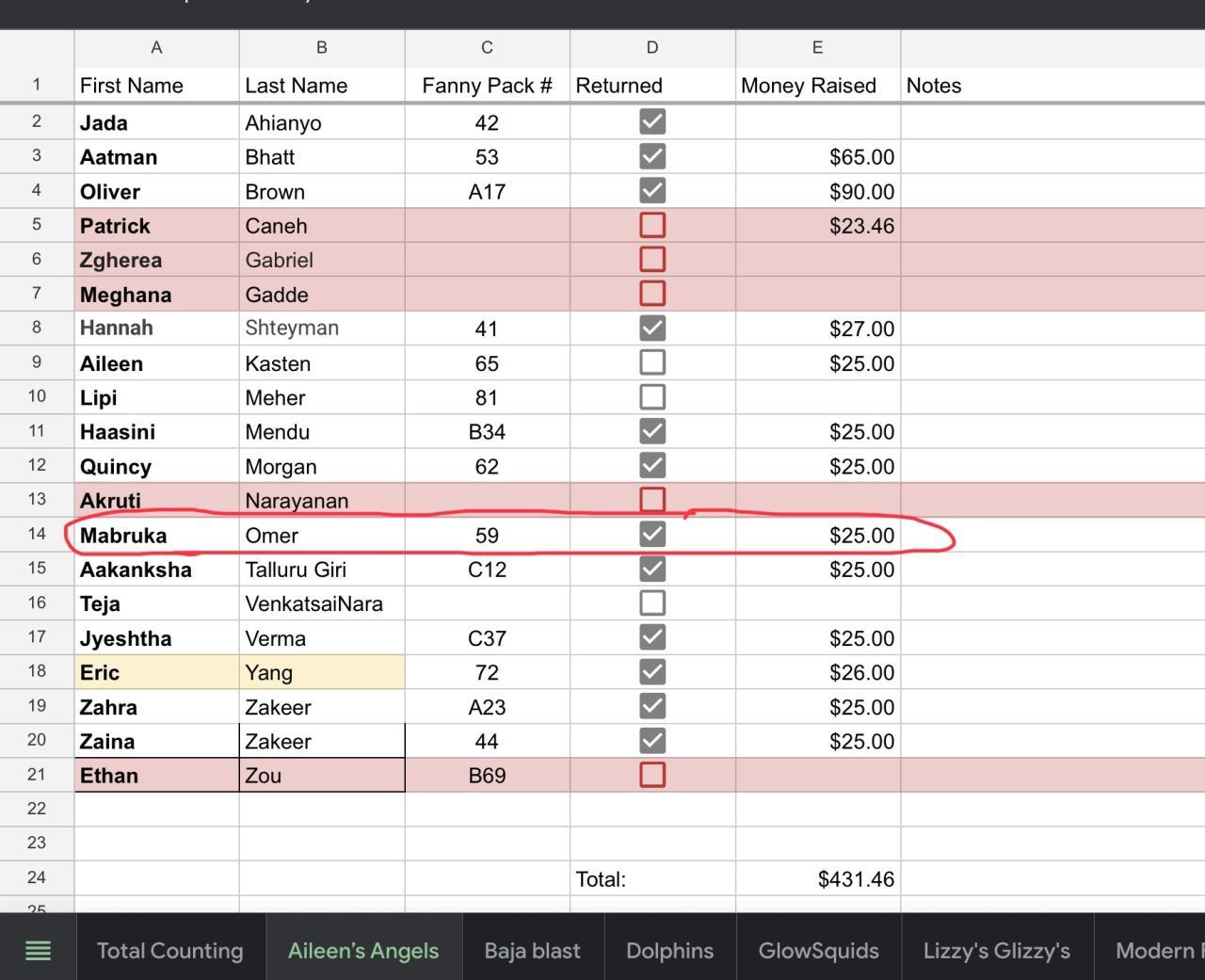
Task: Click the Money Raised total cell $431.46
Action: [817, 879]
